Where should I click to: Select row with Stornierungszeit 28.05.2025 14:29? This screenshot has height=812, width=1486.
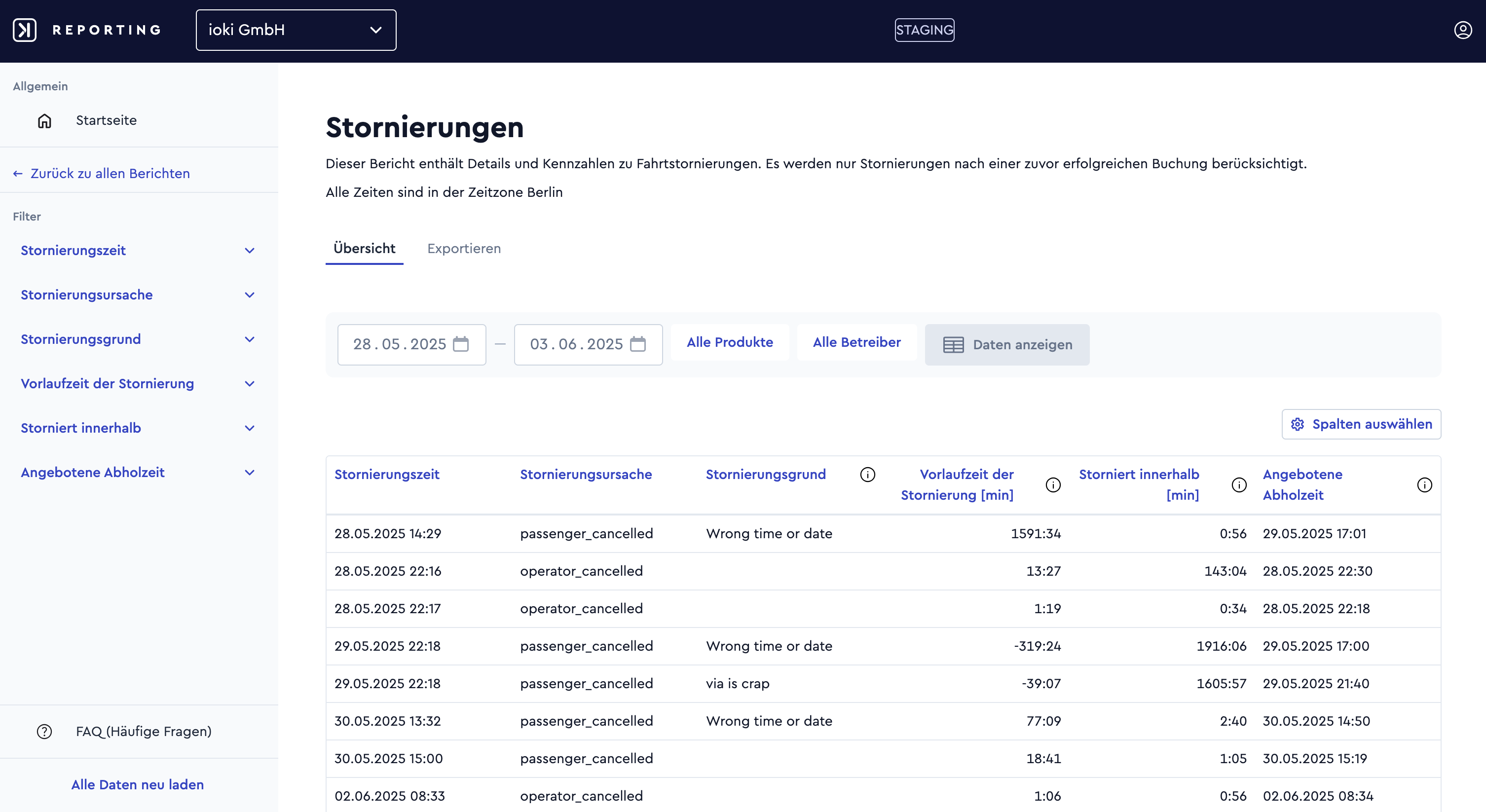(883, 533)
